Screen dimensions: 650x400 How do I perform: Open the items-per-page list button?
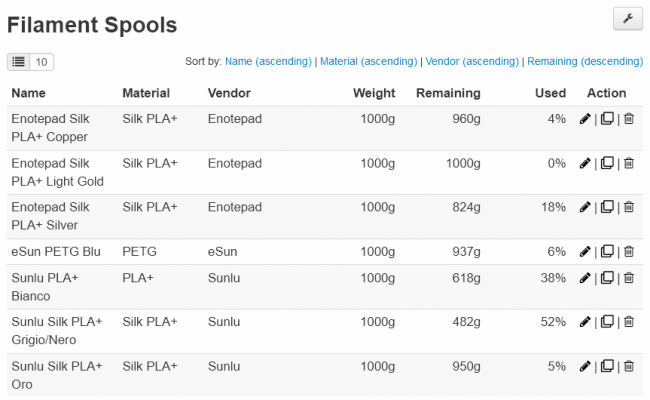pos(19,62)
